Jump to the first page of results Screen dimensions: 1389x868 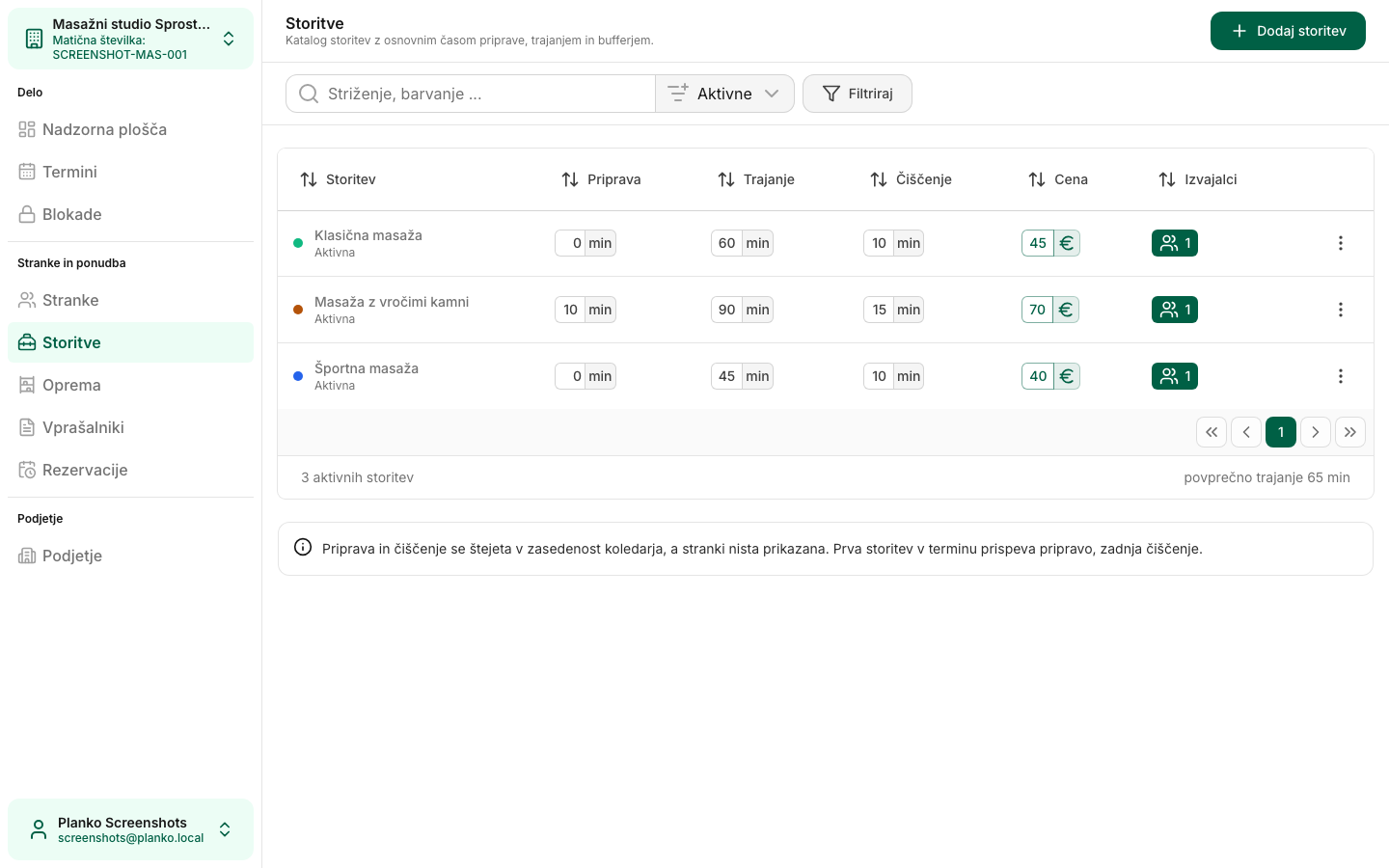(x=1212, y=432)
